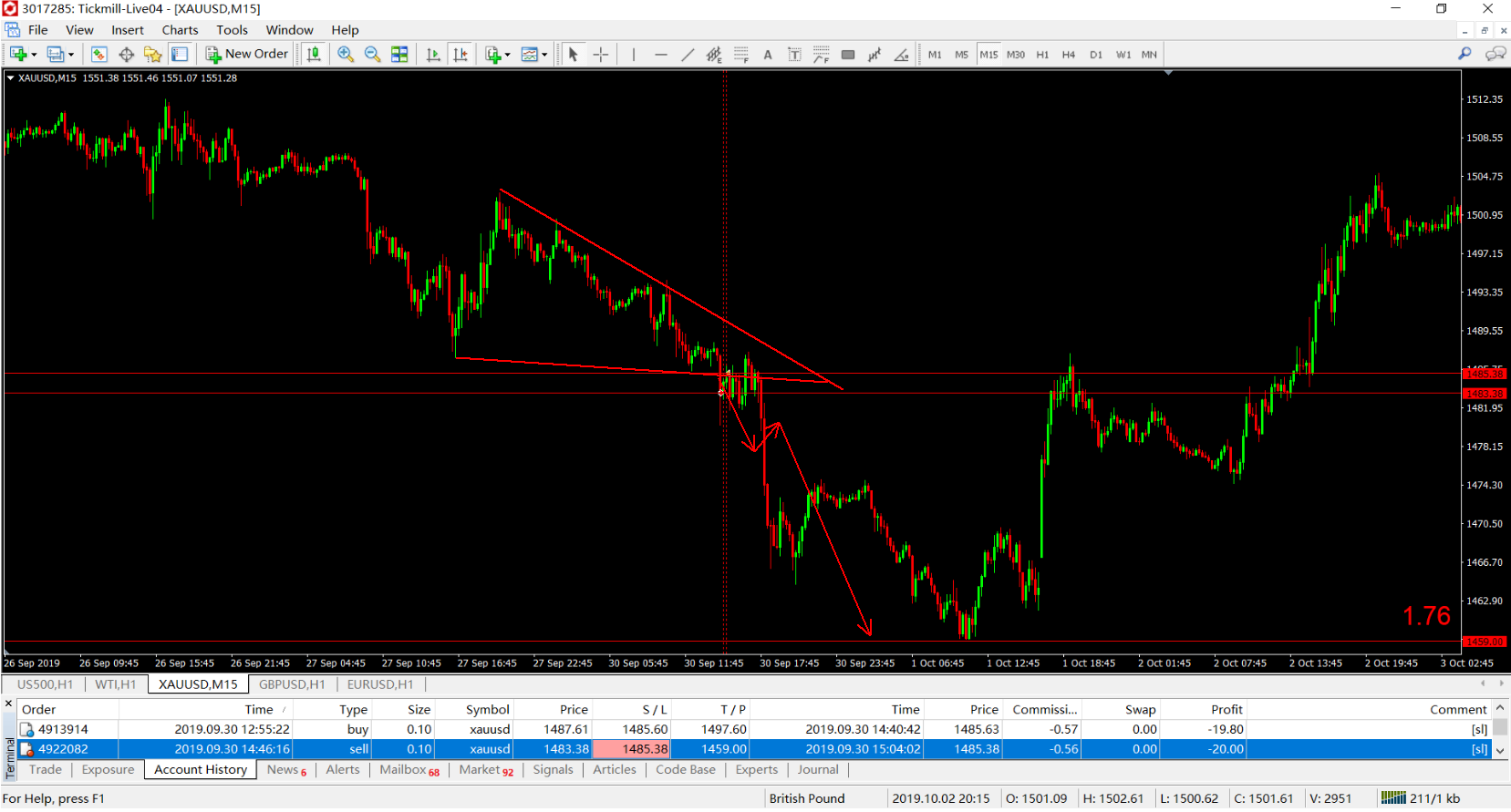The width and height of the screenshot is (1511, 812).
Task: Select order 4913914 row
Action: pos(753,730)
